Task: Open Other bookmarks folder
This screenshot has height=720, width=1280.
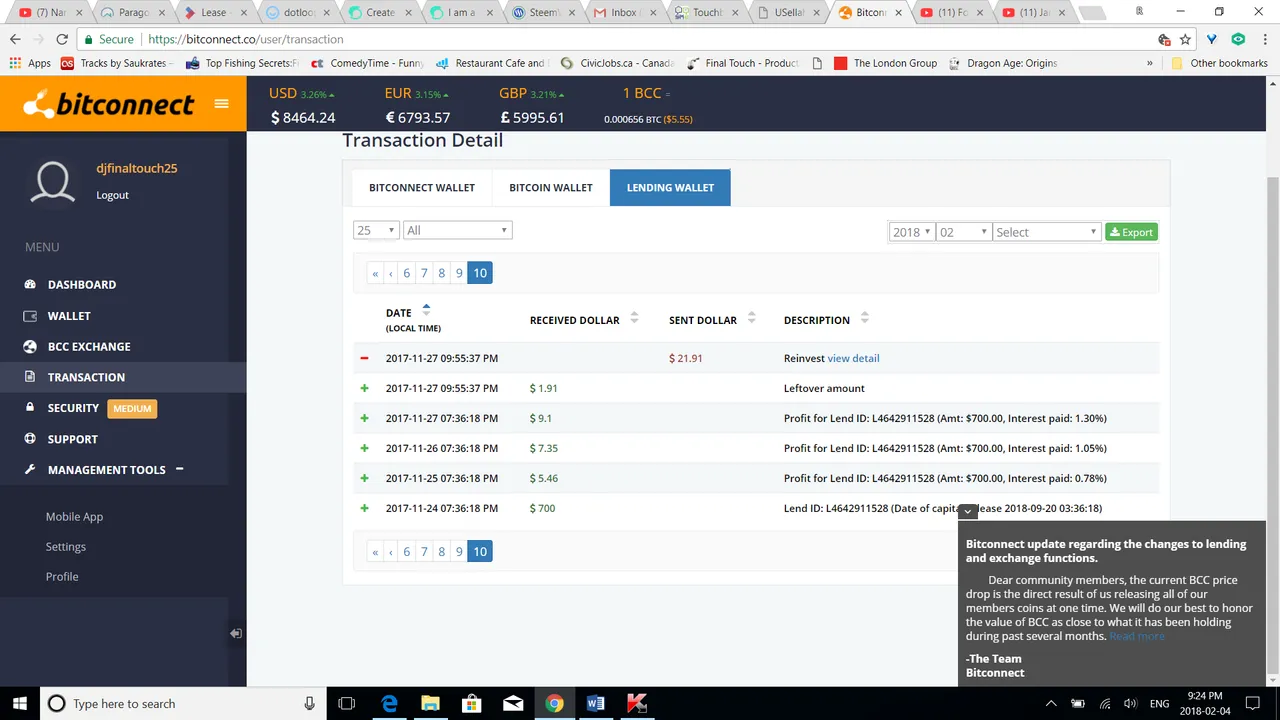Action: [1219, 63]
